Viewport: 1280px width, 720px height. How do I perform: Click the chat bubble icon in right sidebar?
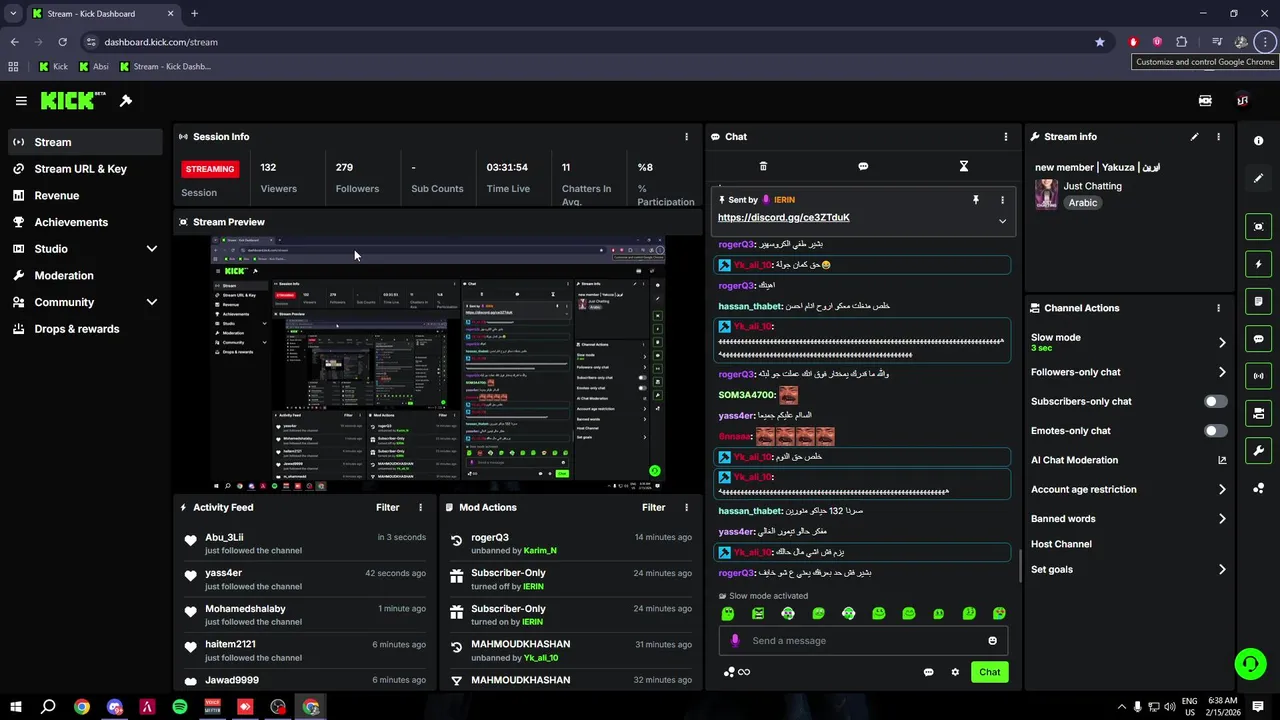coord(1258,339)
